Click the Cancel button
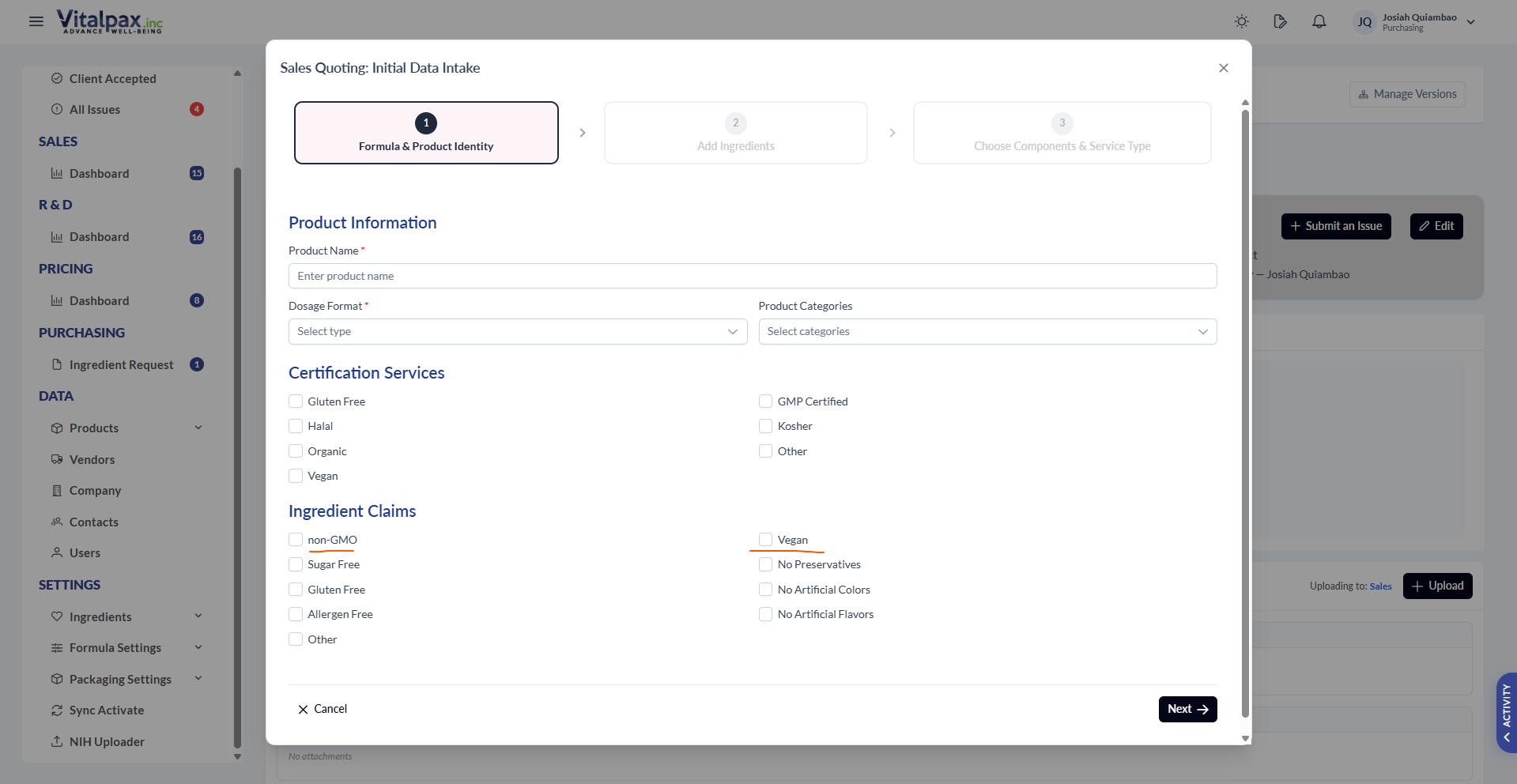Image resolution: width=1517 pixels, height=784 pixels. (x=323, y=709)
